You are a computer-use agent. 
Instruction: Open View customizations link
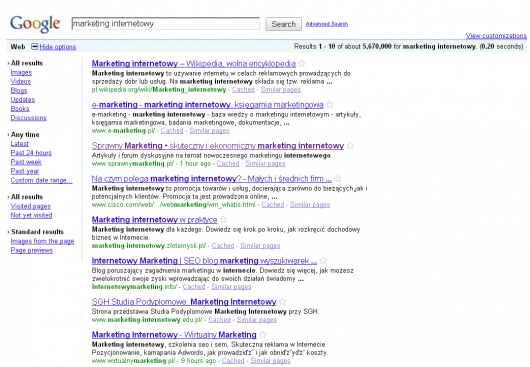pos(496,35)
